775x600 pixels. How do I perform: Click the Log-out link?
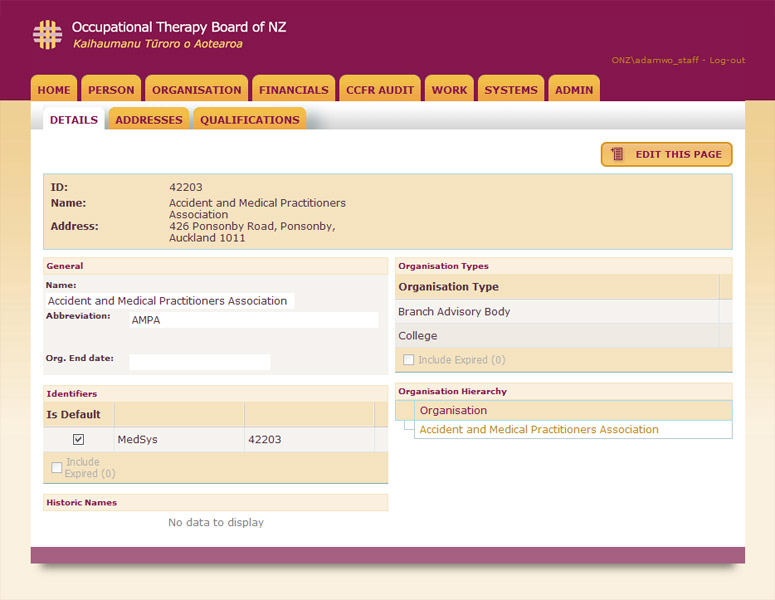pos(727,60)
